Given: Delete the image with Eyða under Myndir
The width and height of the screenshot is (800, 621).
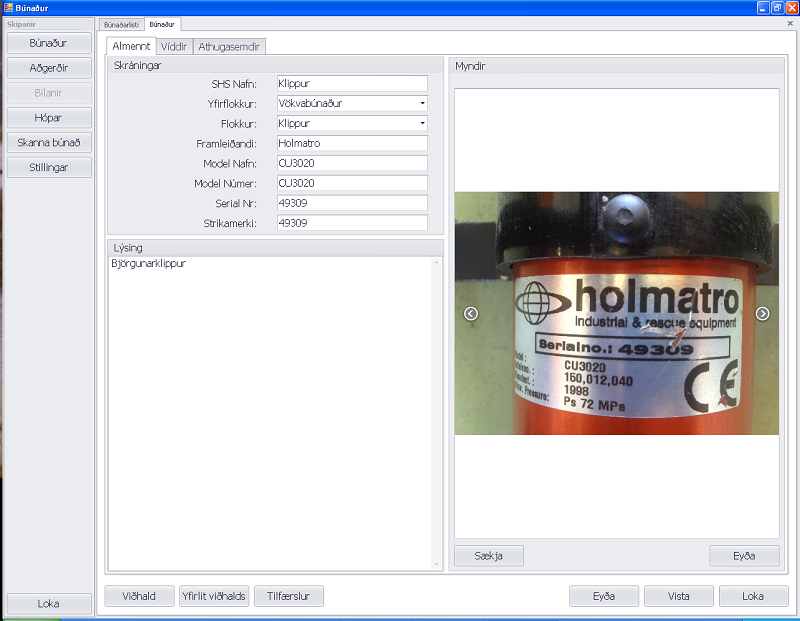Looking at the screenshot, I should click(x=744, y=556).
